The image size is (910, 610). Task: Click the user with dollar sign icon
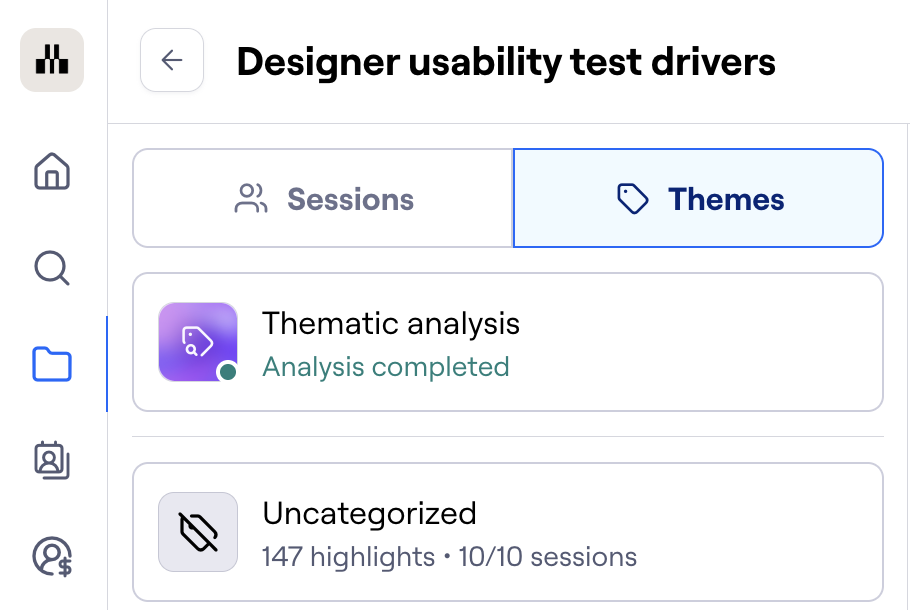point(52,556)
